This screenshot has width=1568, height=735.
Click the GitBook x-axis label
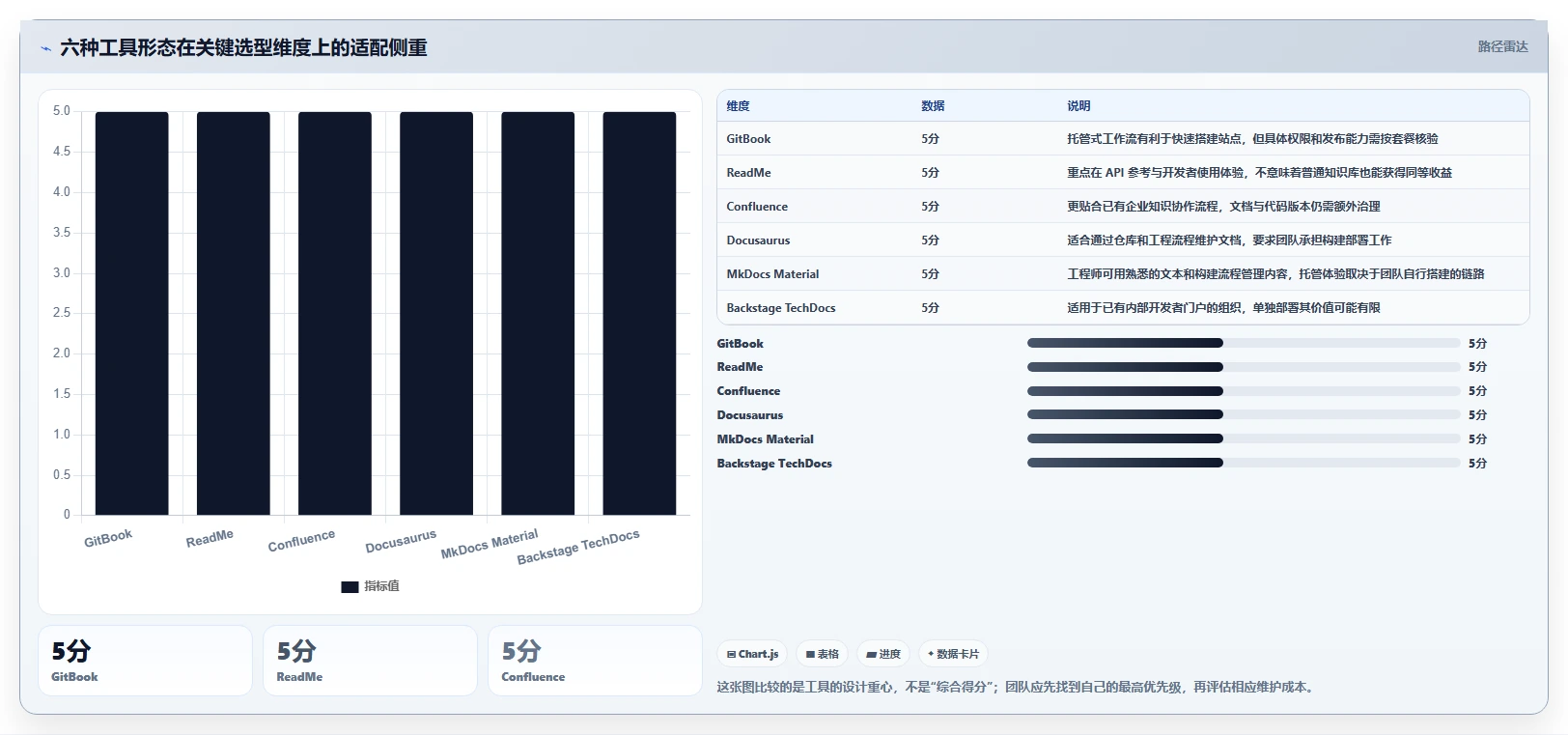(x=108, y=538)
